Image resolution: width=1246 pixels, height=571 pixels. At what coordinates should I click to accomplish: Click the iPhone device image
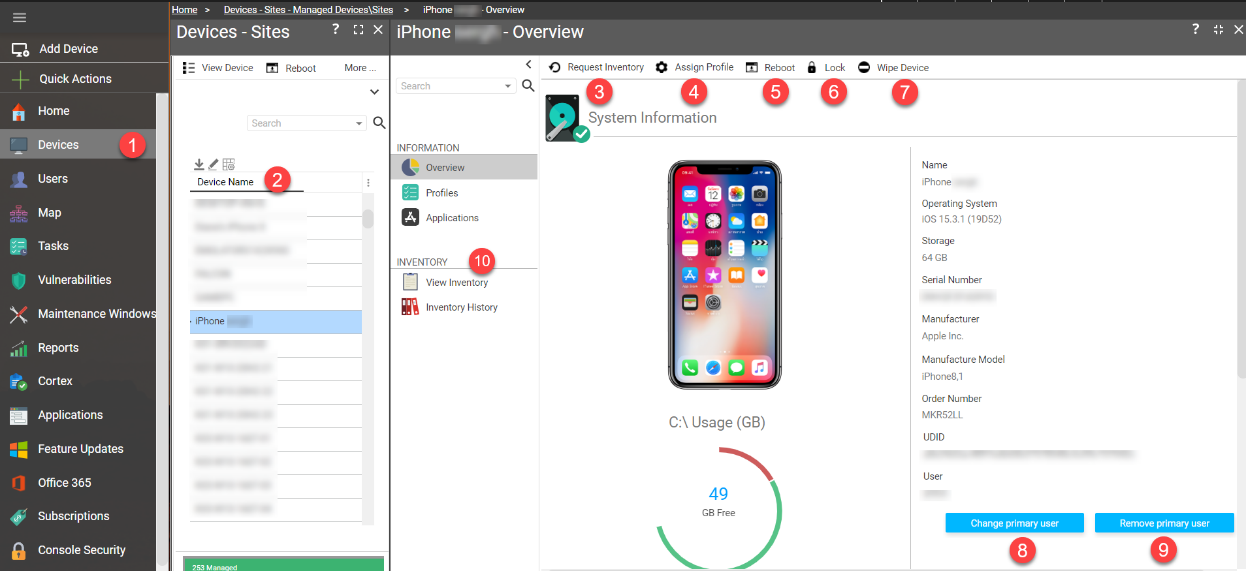pos(725,275)
